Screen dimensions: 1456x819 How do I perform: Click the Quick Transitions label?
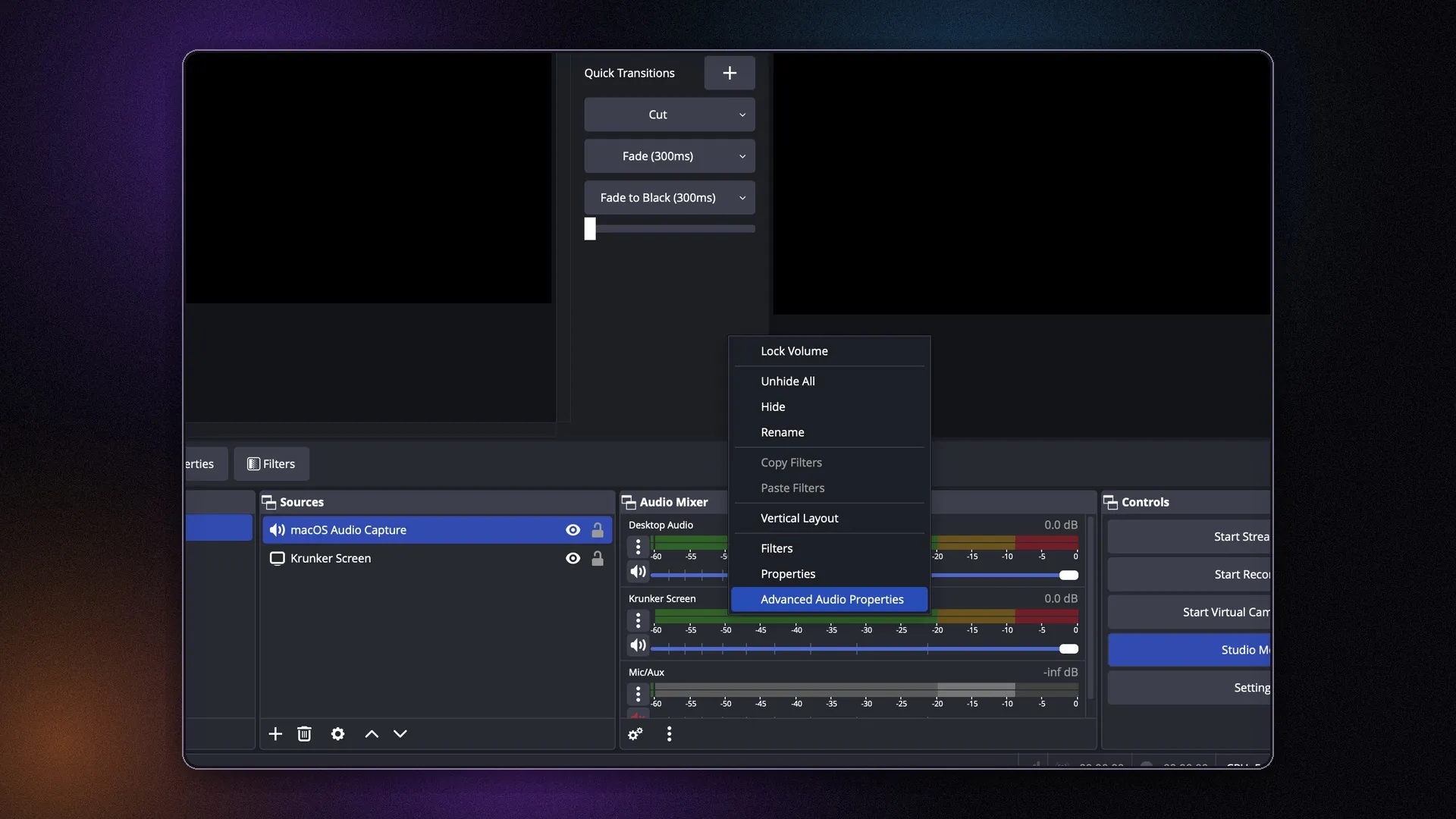[x=629, y=73]
